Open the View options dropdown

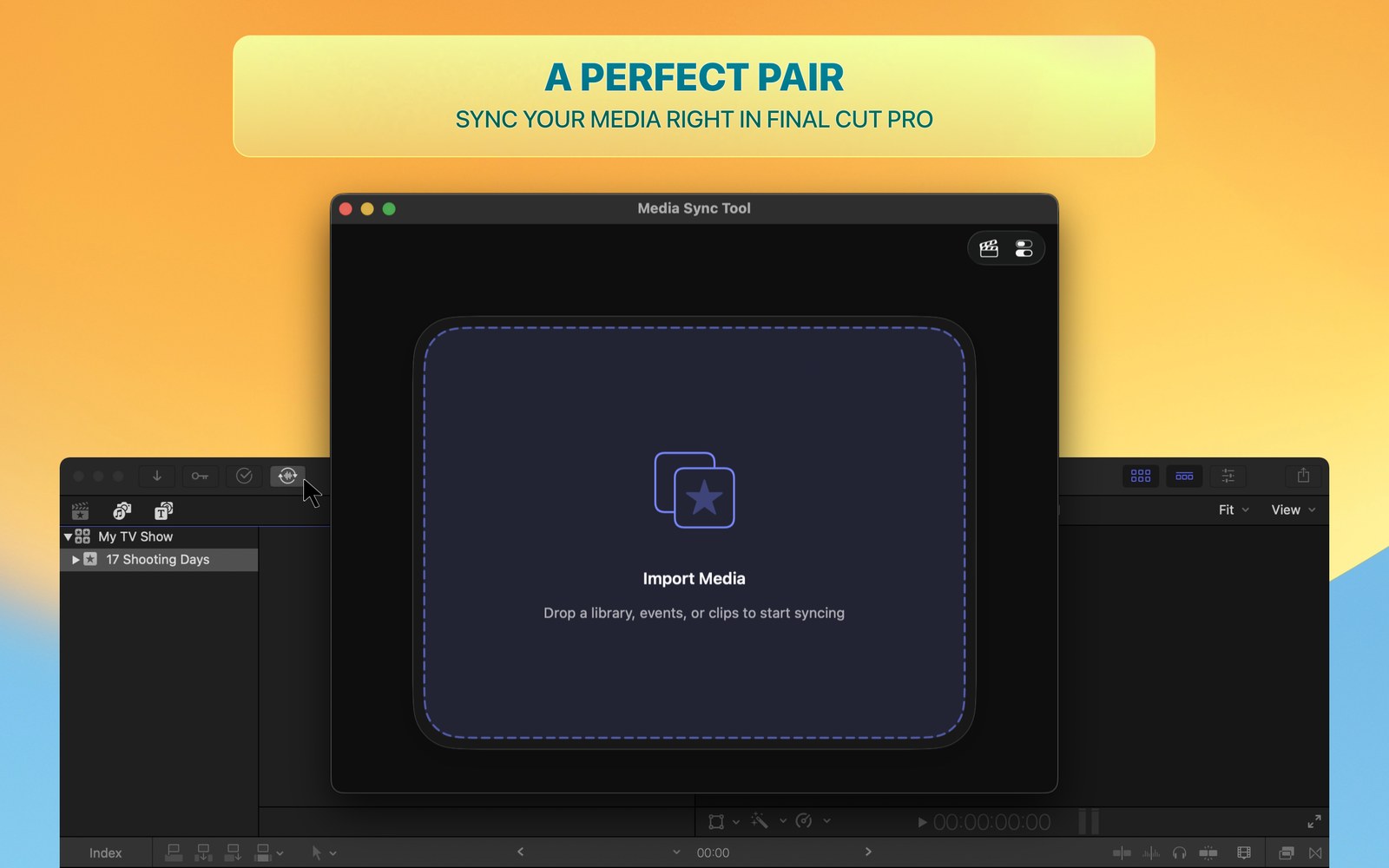pyautogui.click(x=1294, y=510)
